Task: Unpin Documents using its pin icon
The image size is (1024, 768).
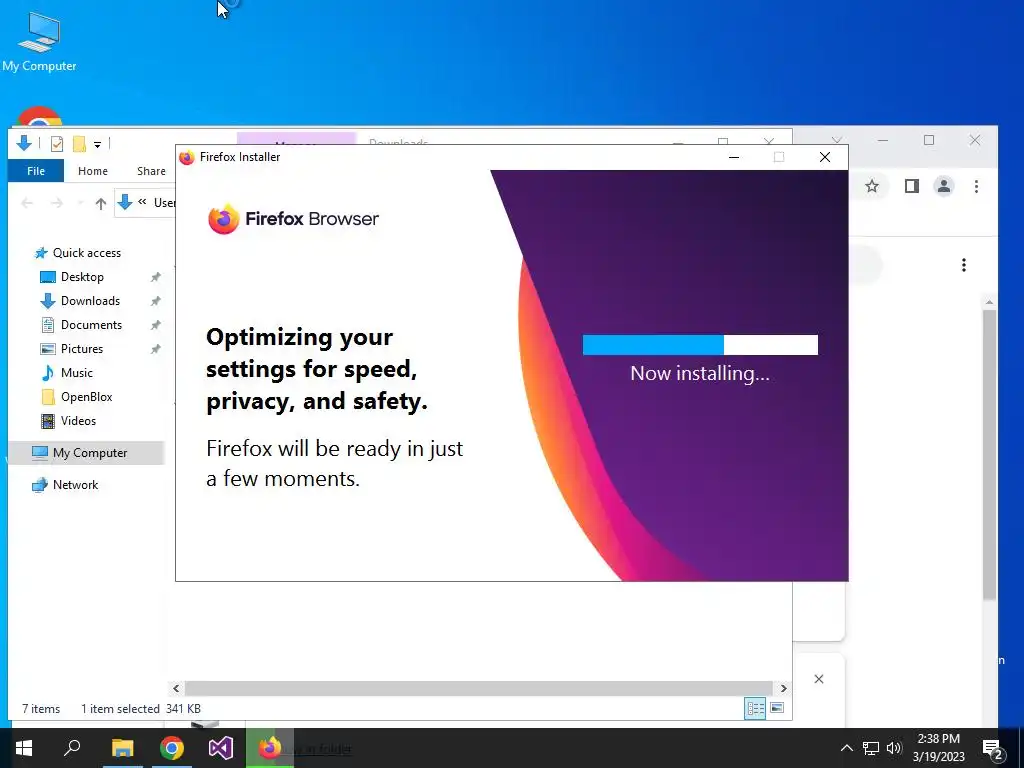Action: 155,325
